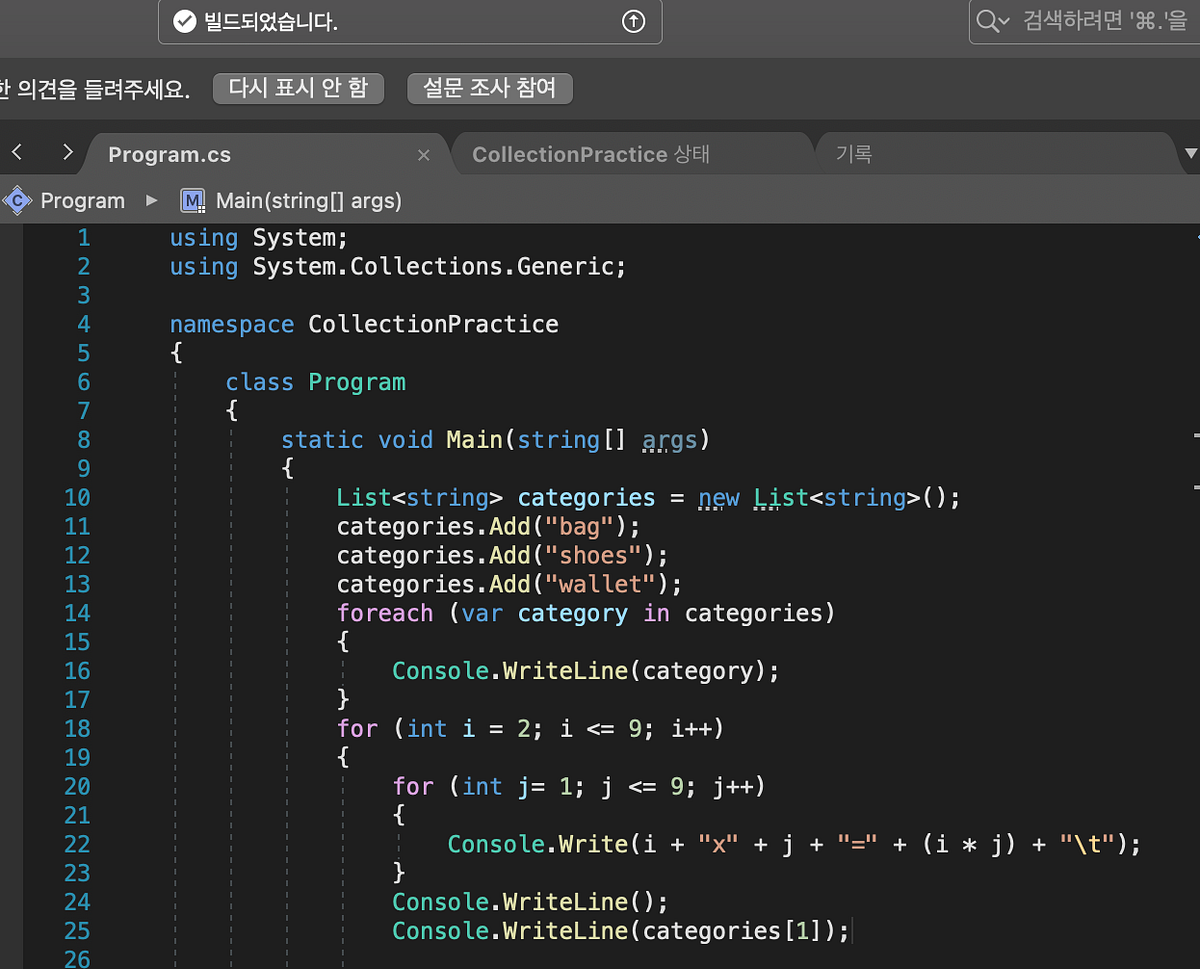Click the build success checkmark icon
The height and width of the screenshot is (969, 1200).
click(184, 21)
